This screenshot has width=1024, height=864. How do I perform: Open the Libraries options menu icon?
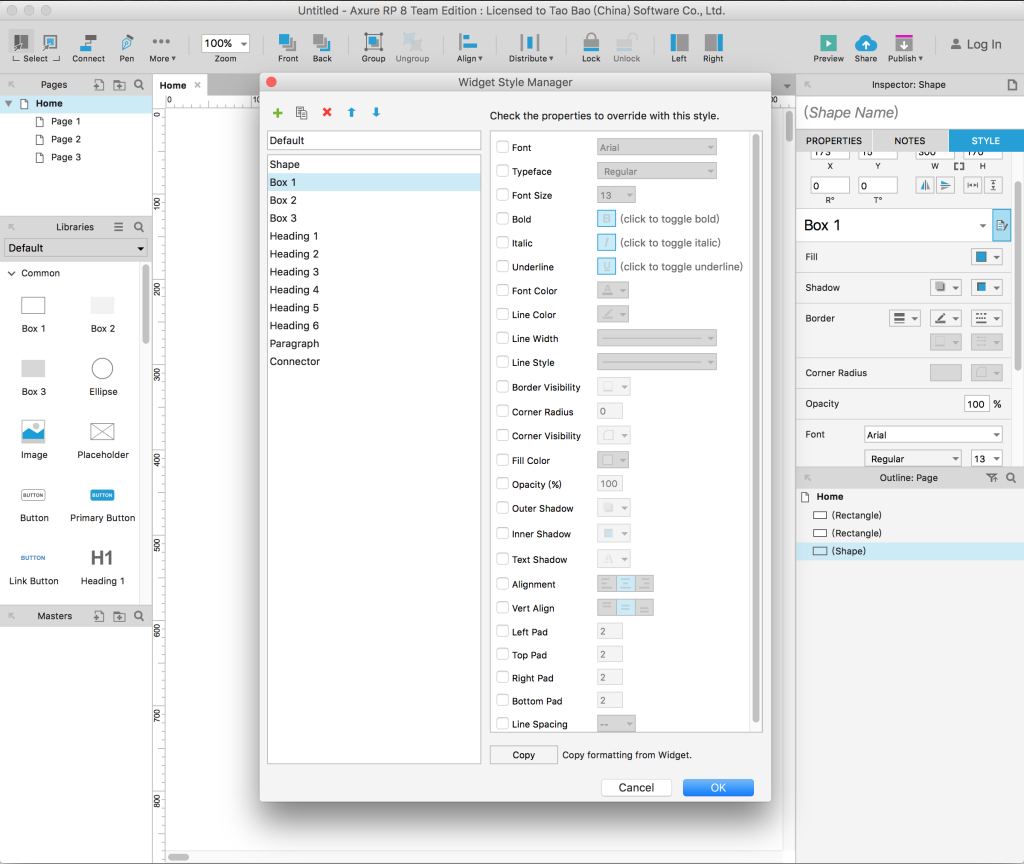(x=118, y=227)
